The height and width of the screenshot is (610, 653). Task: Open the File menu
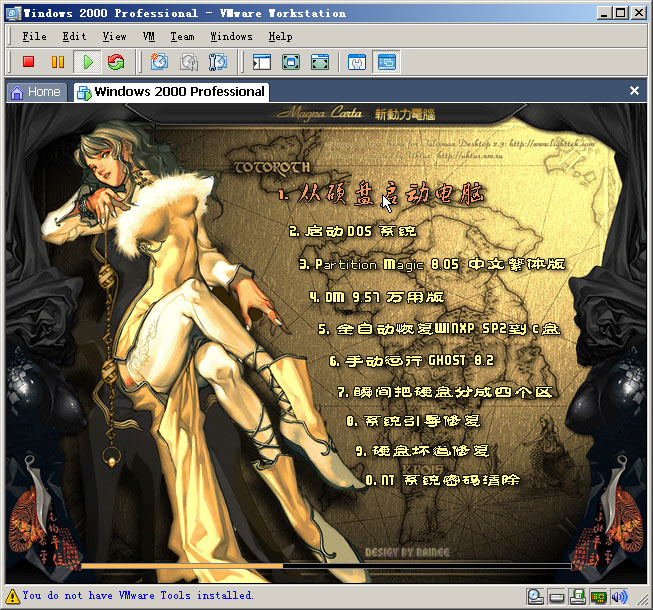click(x=34, y=37)
